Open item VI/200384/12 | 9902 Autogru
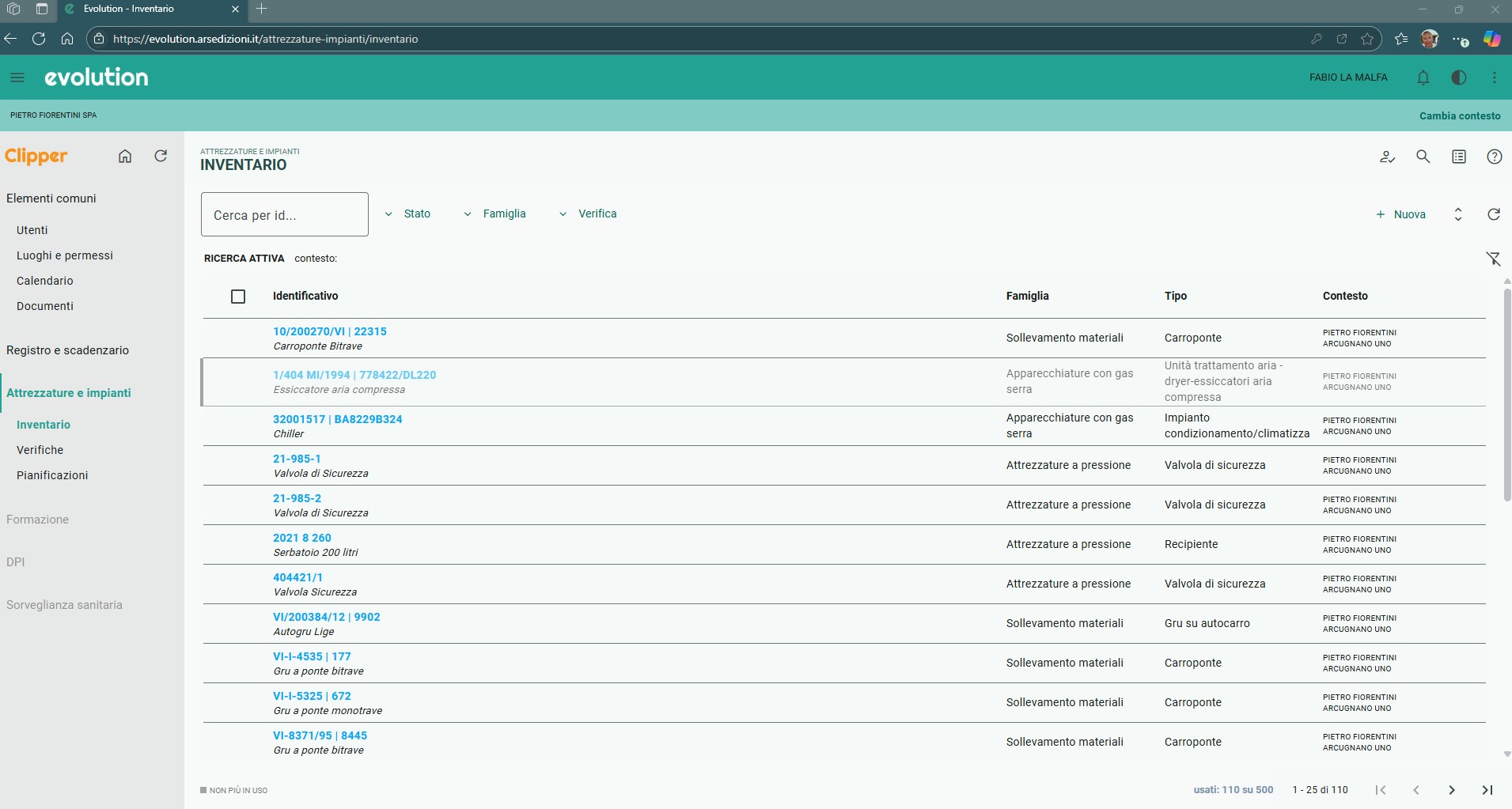Image resolution: width=1512 pixels, height=809 pixels. (x=327, y=617)
